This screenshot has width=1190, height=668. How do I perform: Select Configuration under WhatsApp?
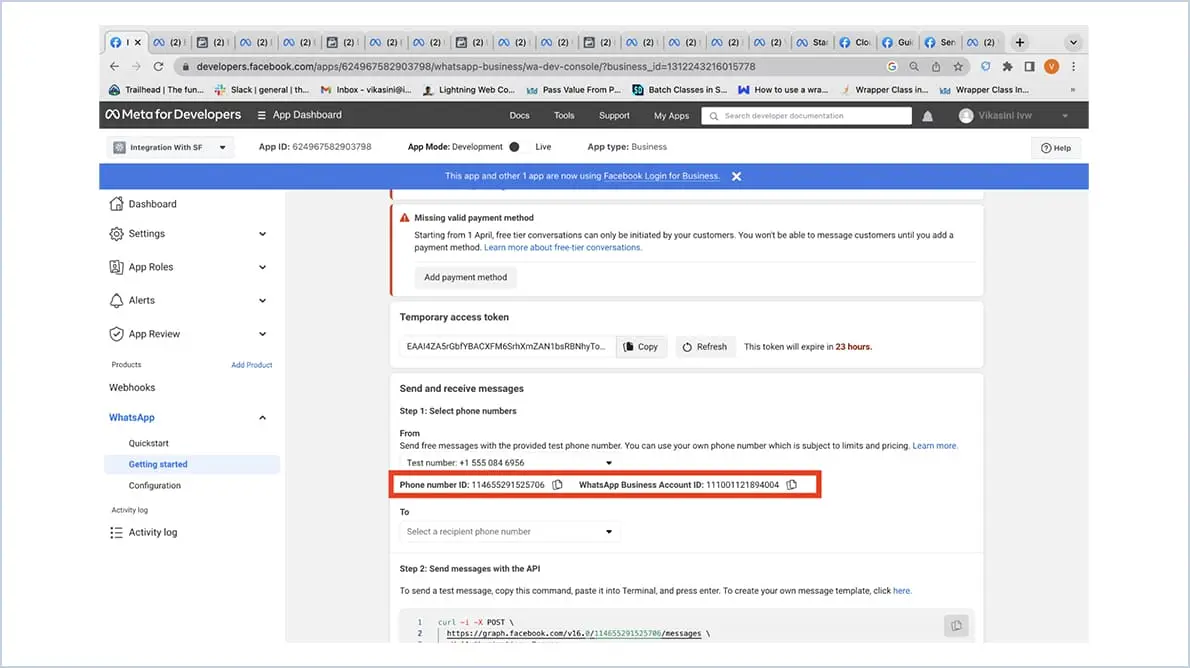point(155,486)
